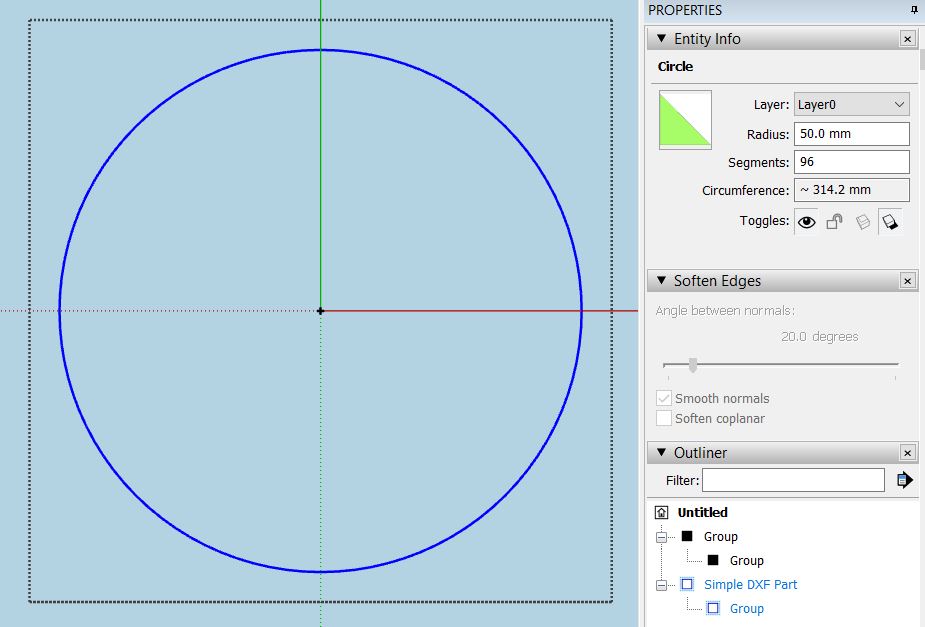The width and height of the screenshot is (925, 627).
Task: Close the Entity Info panel
Action: (x=907, y=39)
